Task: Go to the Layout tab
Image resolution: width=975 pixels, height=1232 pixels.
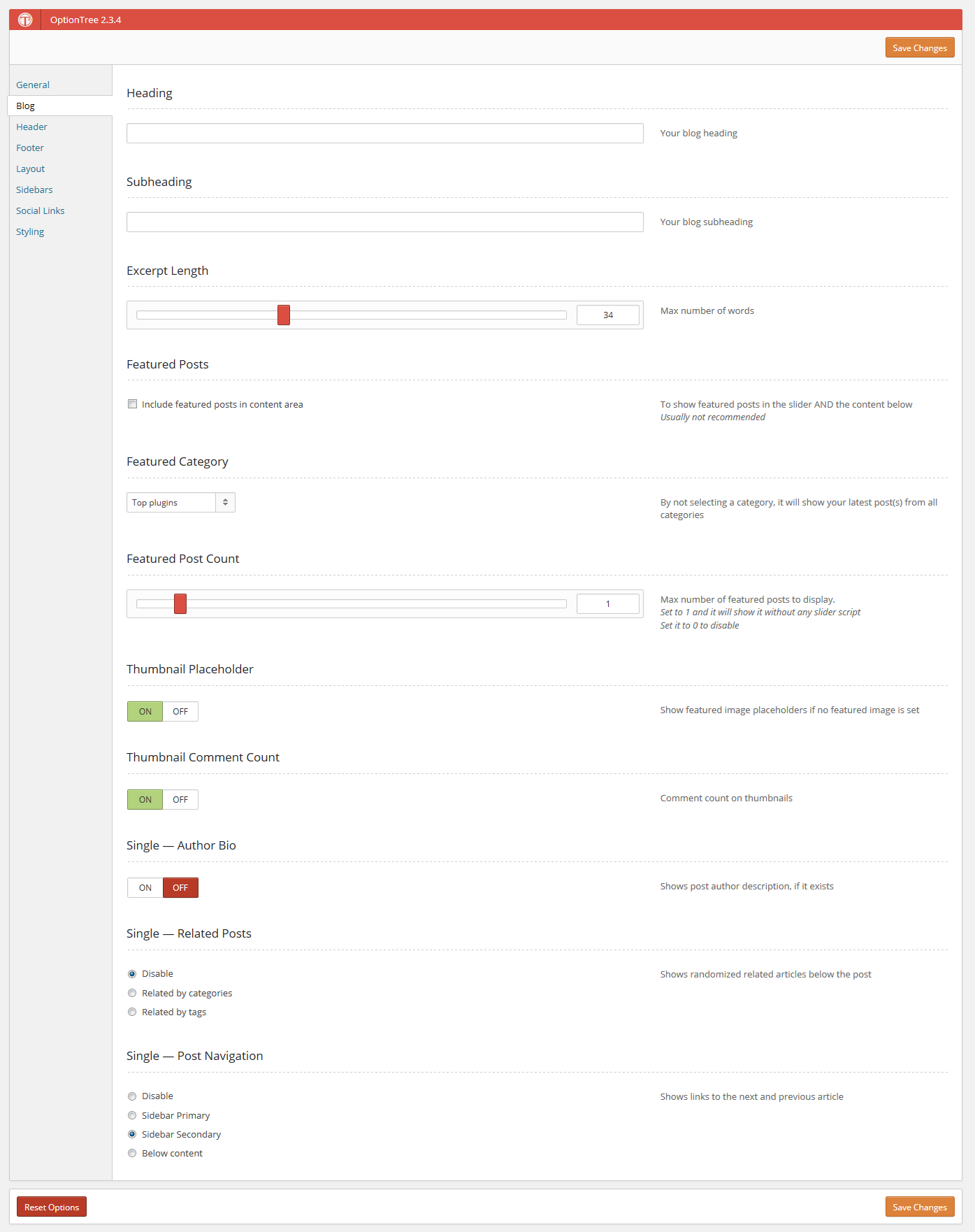Action: point(30,169)
